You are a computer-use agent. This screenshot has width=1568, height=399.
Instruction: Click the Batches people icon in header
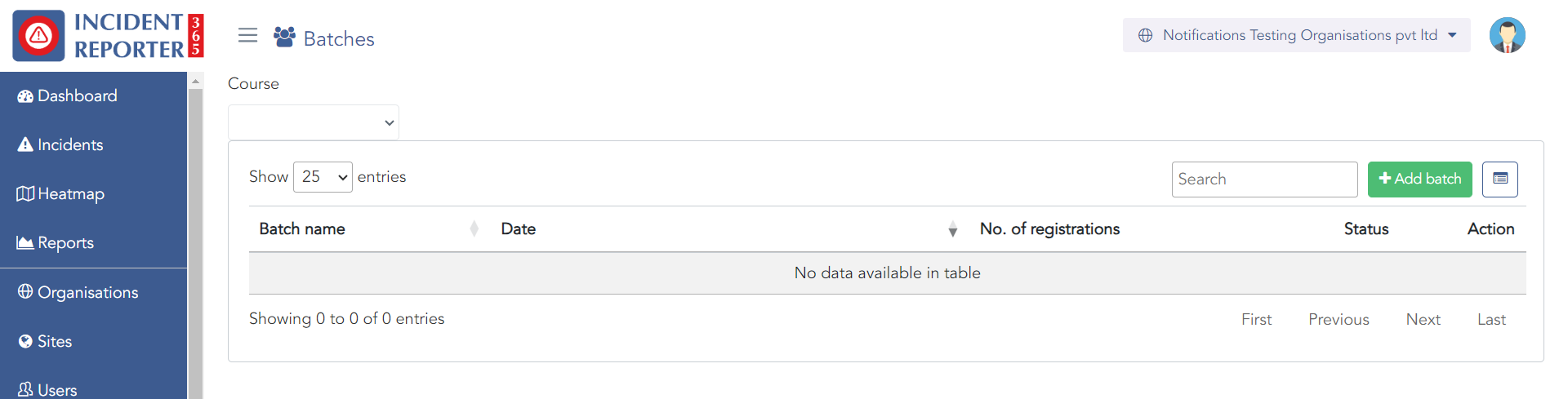pyautogui.click(x=284, y=38)
